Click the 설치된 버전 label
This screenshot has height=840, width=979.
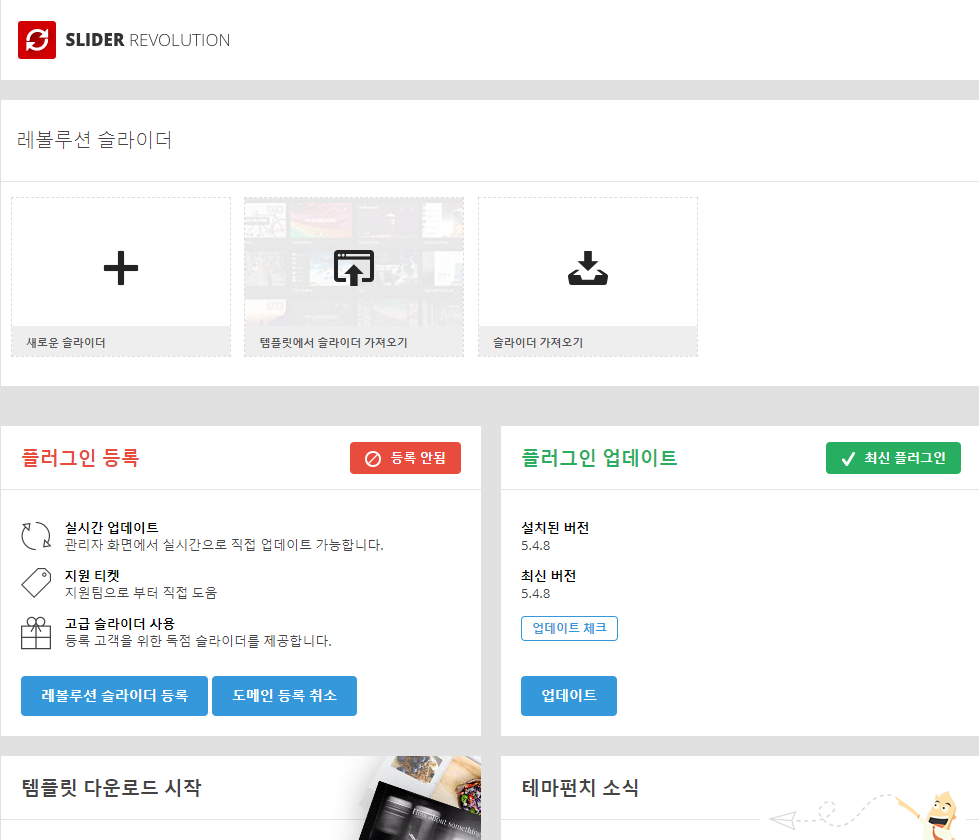click(x=555, y=528)
